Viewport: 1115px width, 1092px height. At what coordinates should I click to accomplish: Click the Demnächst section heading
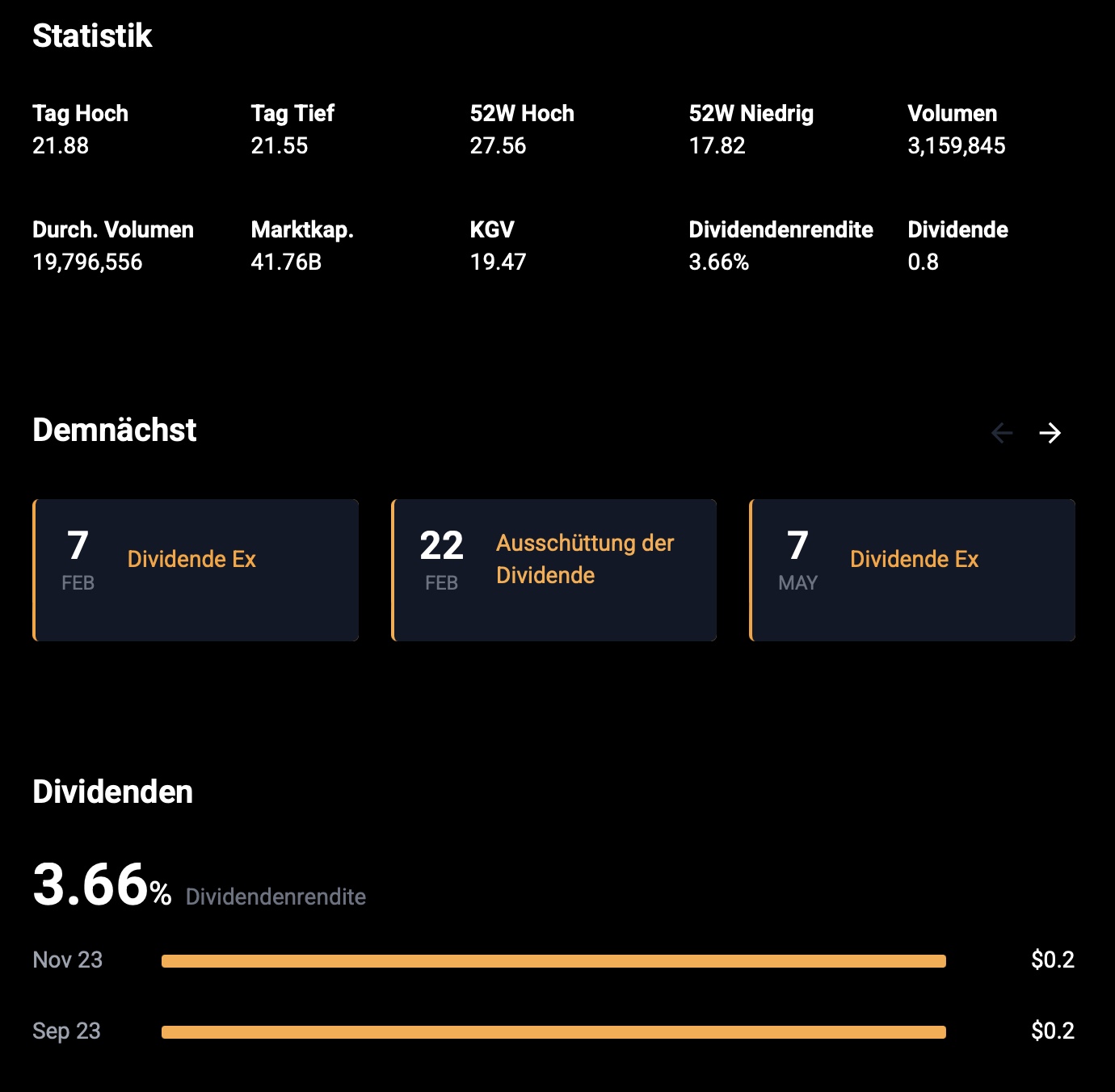[115, 430]
